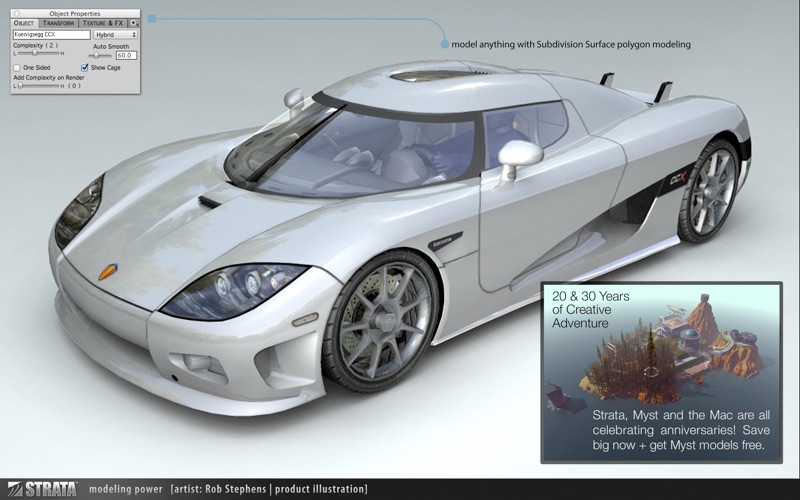Click the Koenigsegg shield emblem on the hood
Screen dimensions: 800x500
click(x=107, y=271)
